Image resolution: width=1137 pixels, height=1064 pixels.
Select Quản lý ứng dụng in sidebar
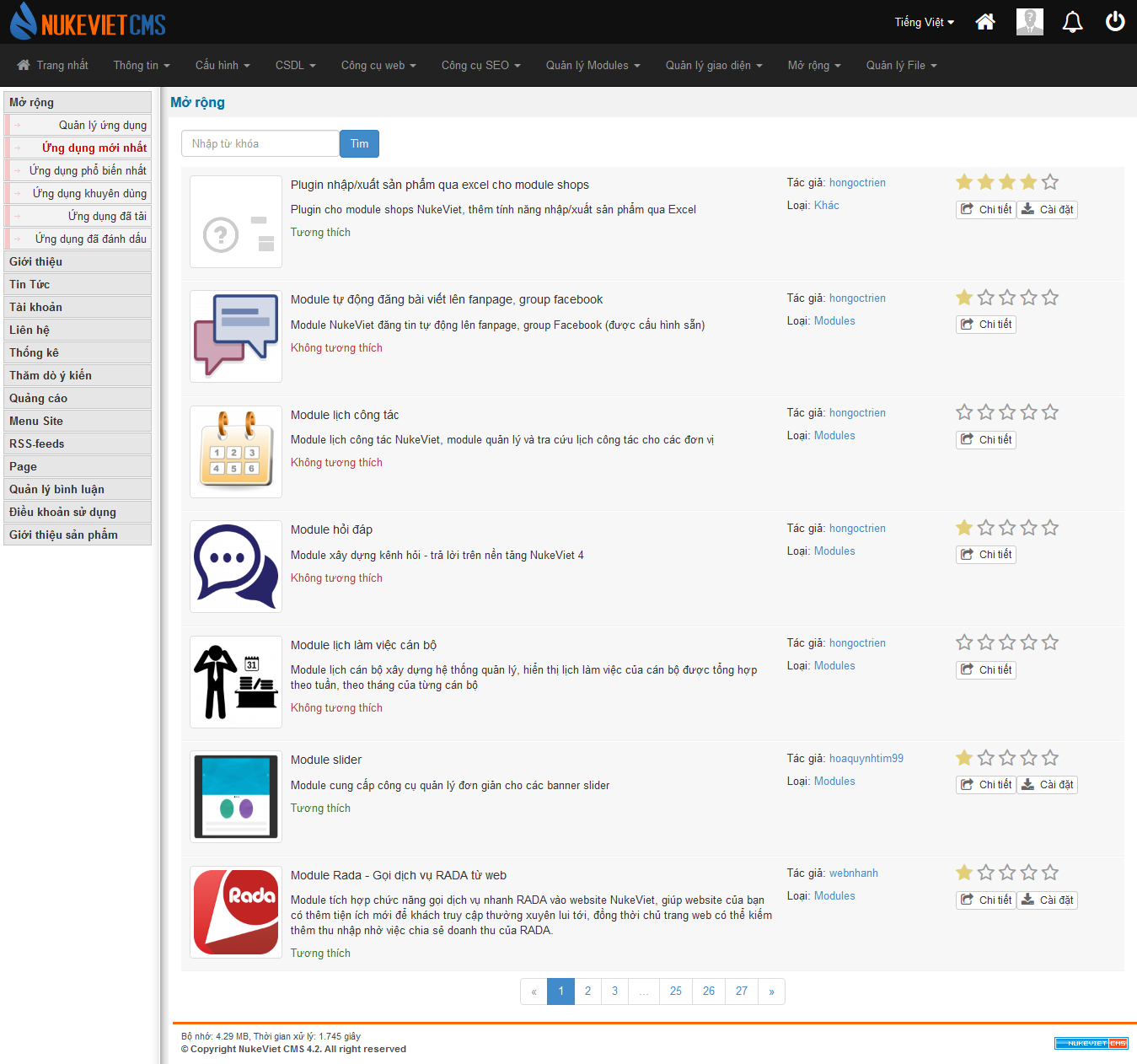(78, 125)
